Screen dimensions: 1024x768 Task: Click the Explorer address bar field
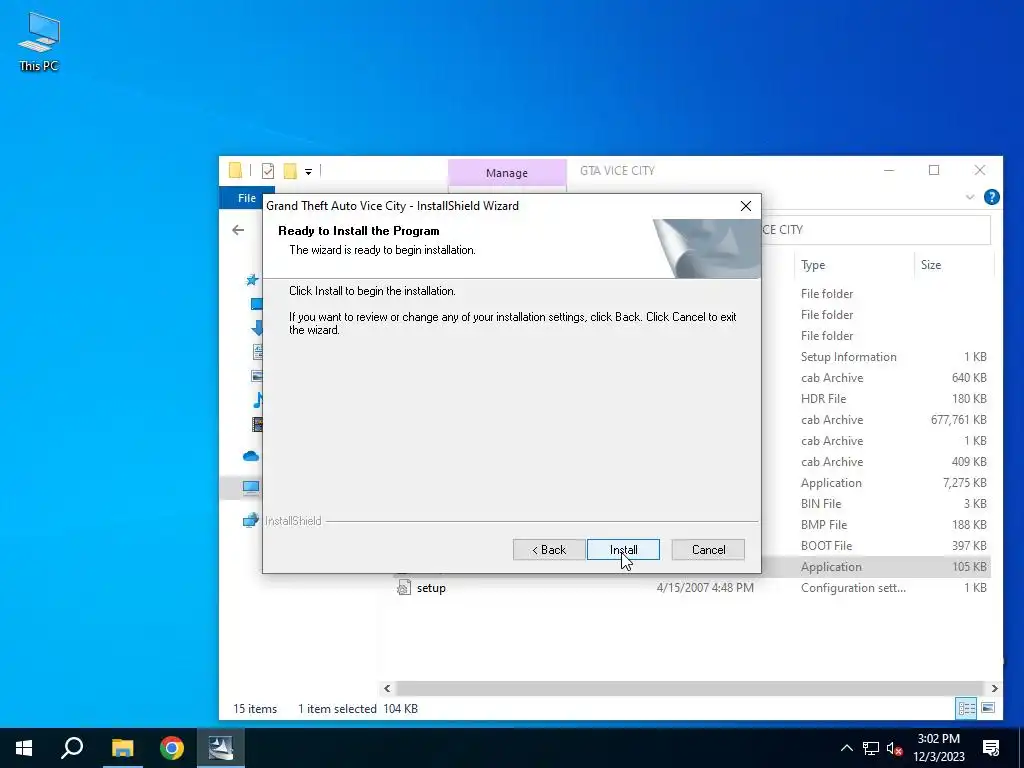(x=875, y=230)
